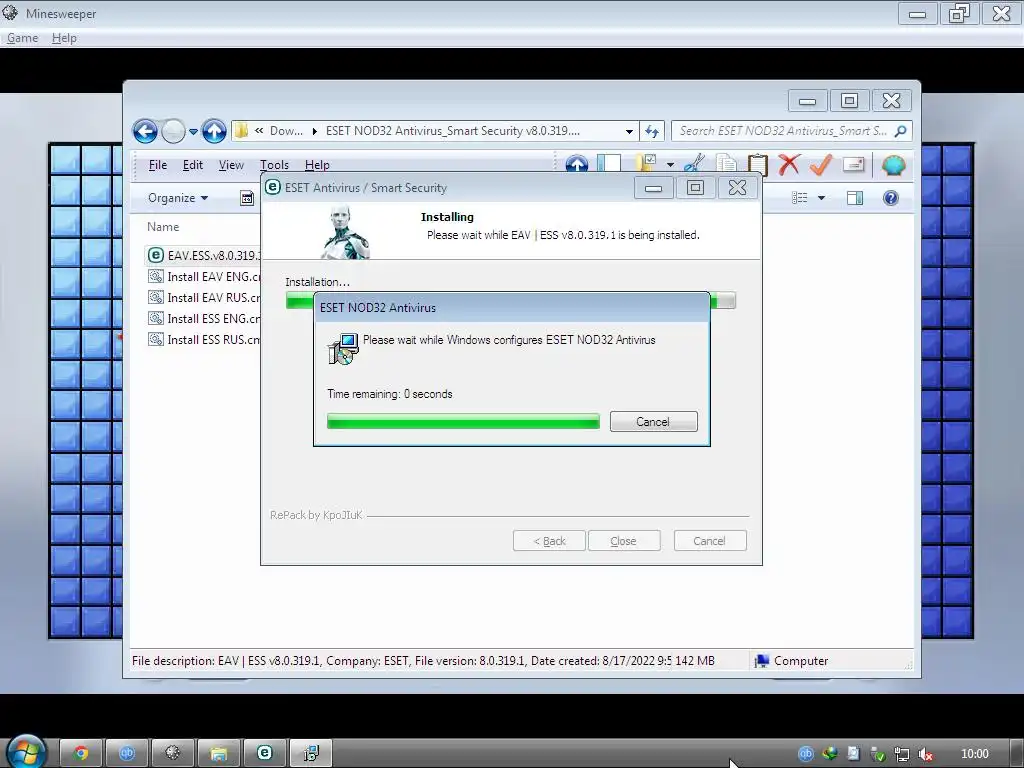The image size is (1024, 768).
Task: Open the Help menu in Explorer
Action: coord(317,165)
